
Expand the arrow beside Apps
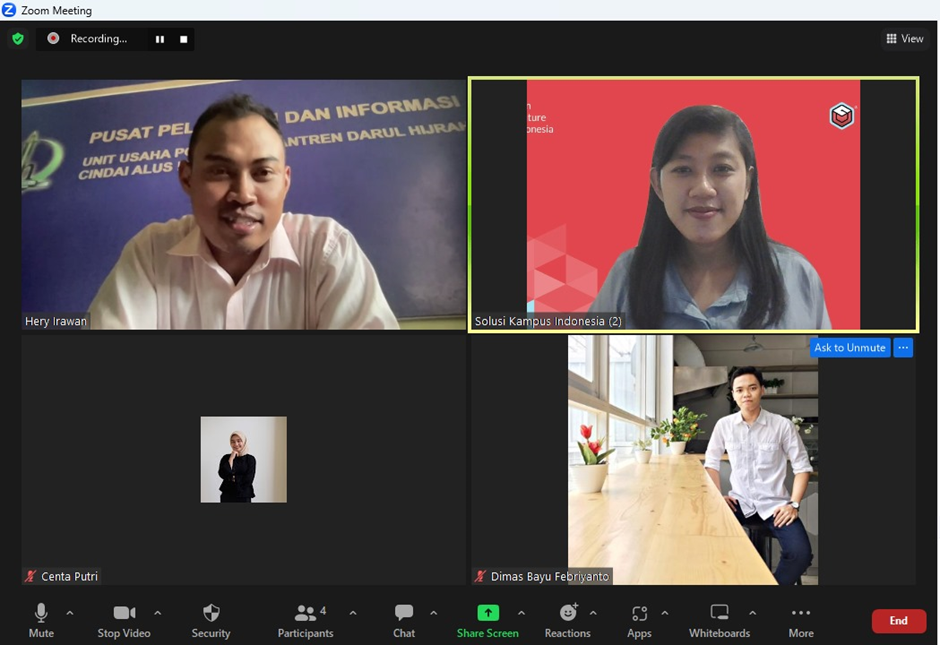pyautogui.click(x=665, y=613)
